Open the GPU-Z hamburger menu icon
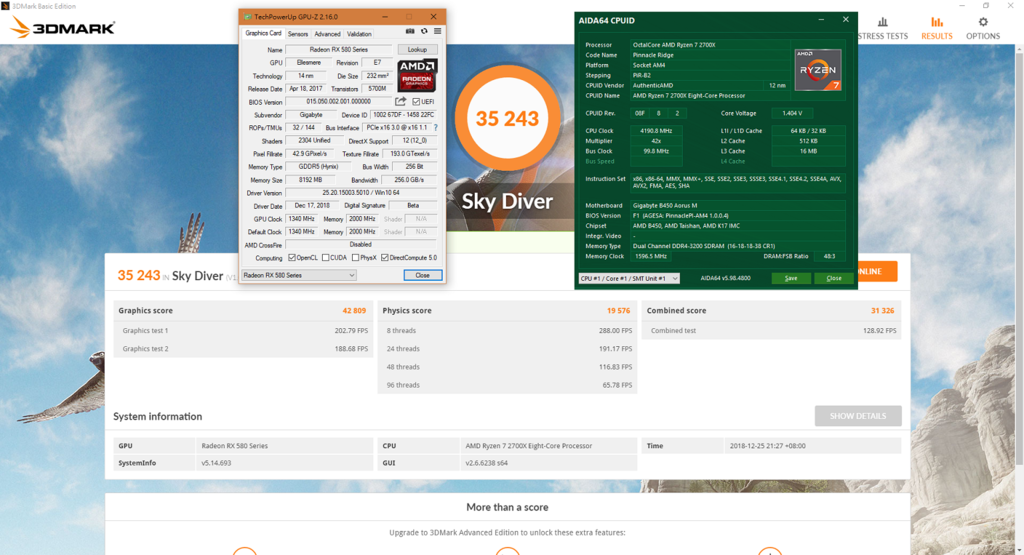Image resolution: width=1024 pixels, height=555 pixels. 438,31
